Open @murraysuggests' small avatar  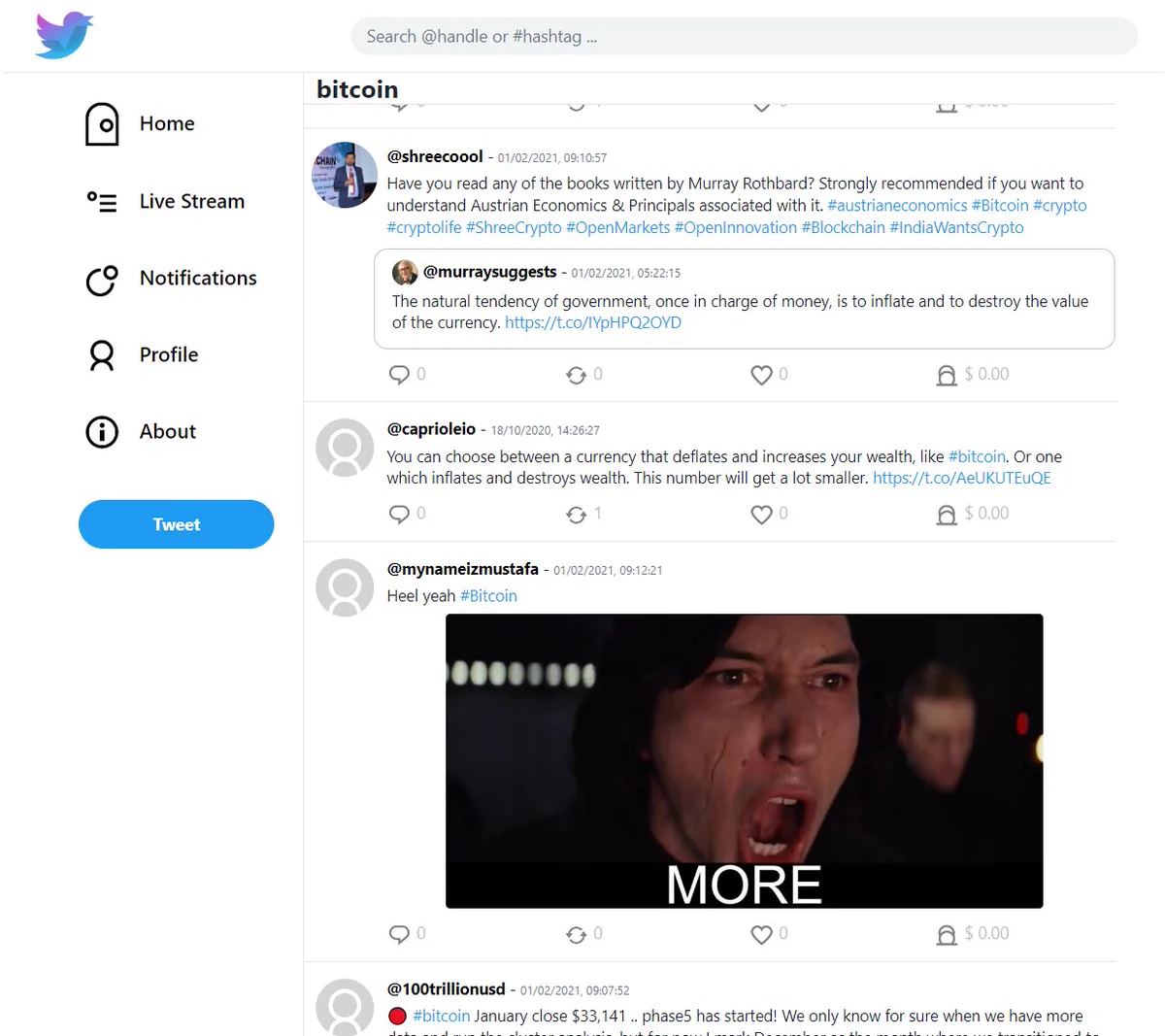coord(405,273)
